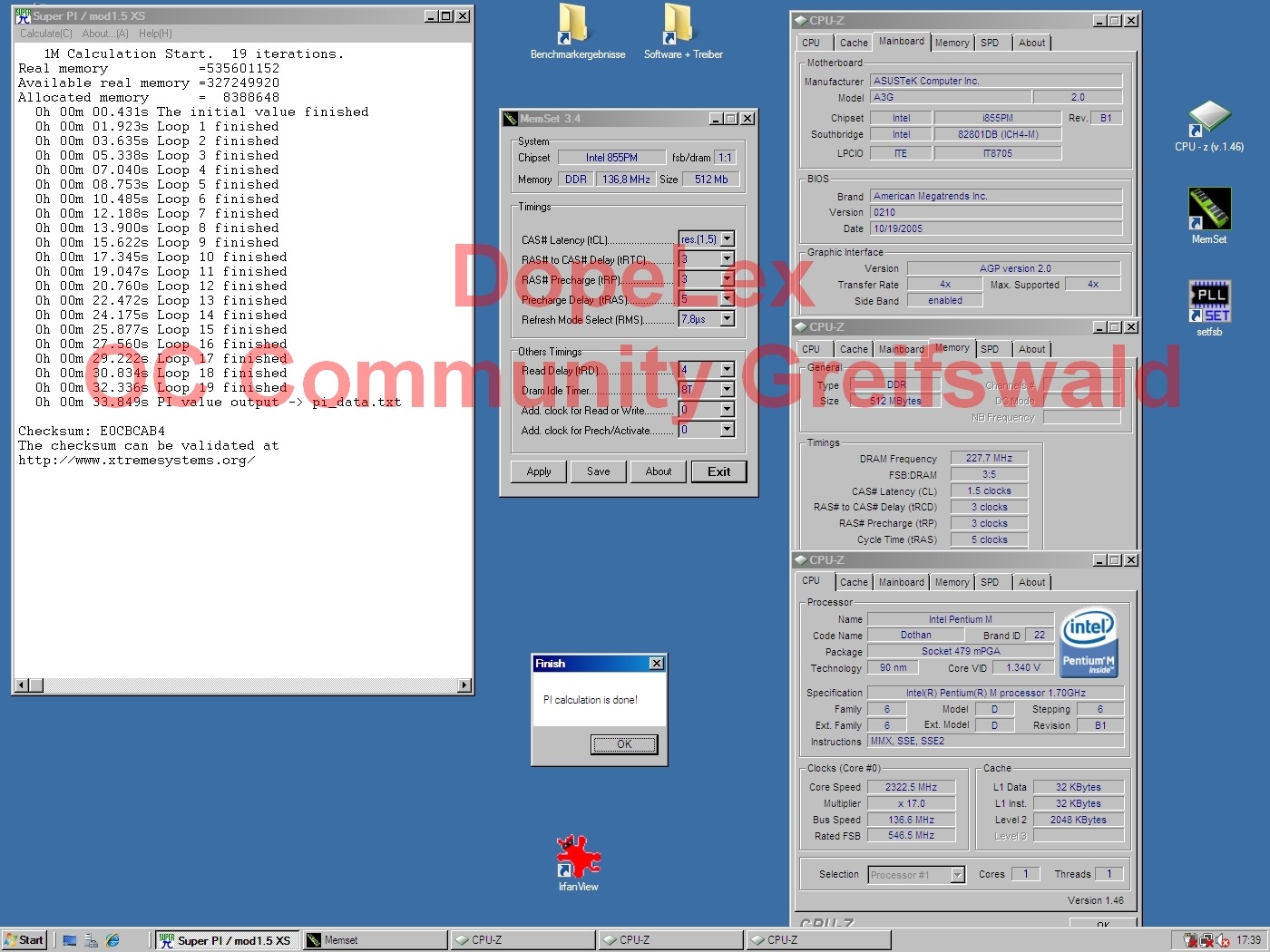Screen dimensions: 1270x952
Task: Click the BIOS Date 10/19/2005 field
Action: [x=996, y=228]
